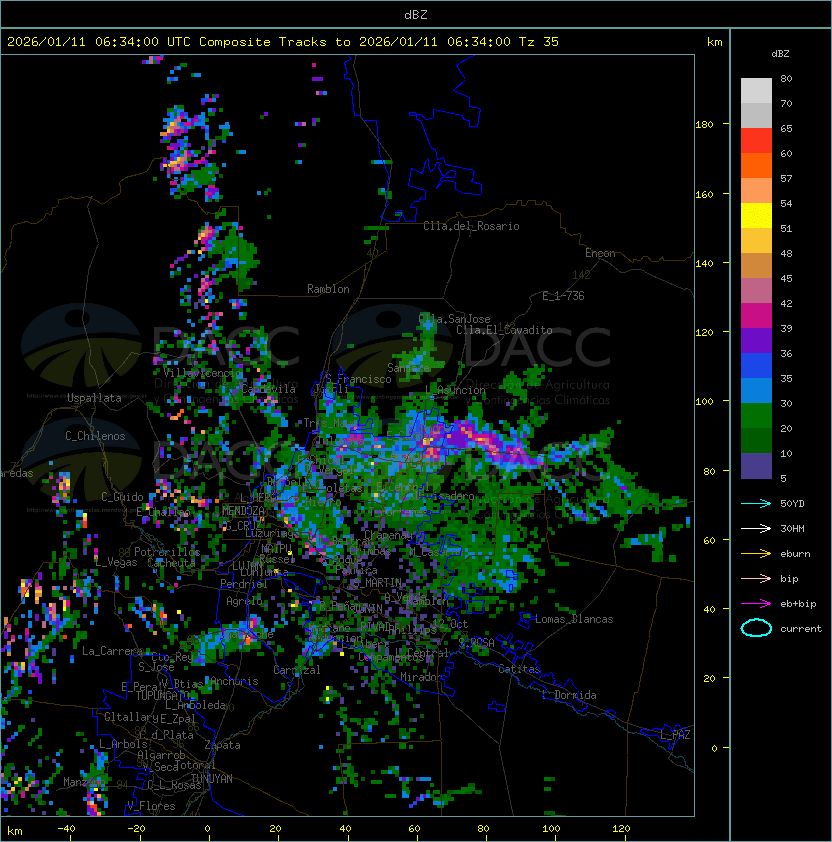Click the S_Francisco label
Screen dimensions: 832x842
pos(358,379)
